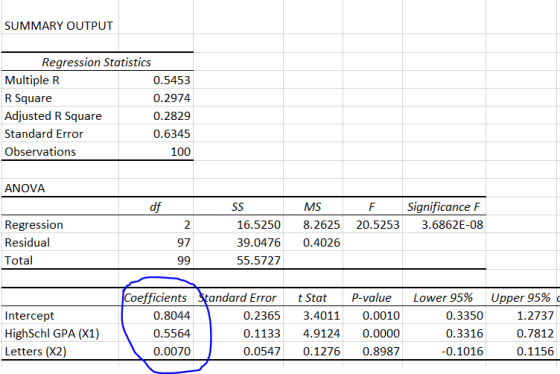Select HighSchl GPA t Stat 4.9124
Image resolution: width=560 pixels, height=374 pixels.
coord(321,333)
